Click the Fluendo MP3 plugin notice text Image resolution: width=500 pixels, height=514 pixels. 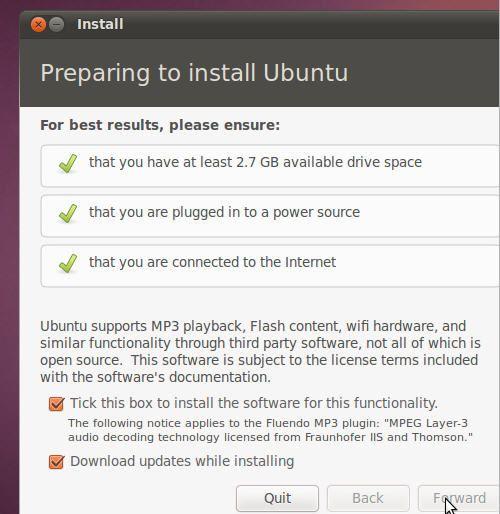(x=270, y=430)
